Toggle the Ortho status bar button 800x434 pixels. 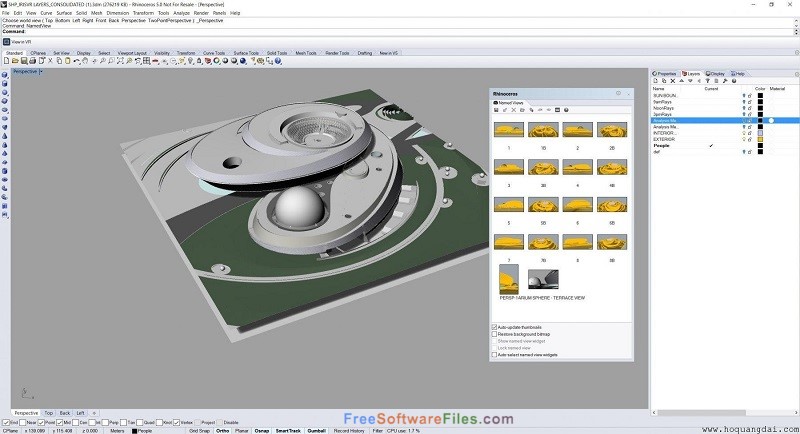pos(222,431)
